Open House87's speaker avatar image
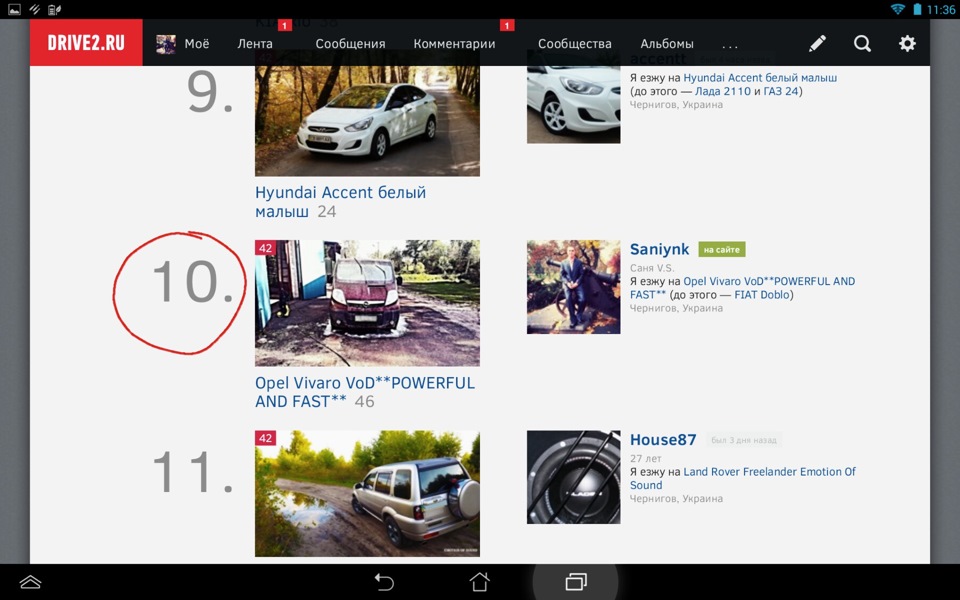This screenshot has height=600, width=960. coord(574,477)
